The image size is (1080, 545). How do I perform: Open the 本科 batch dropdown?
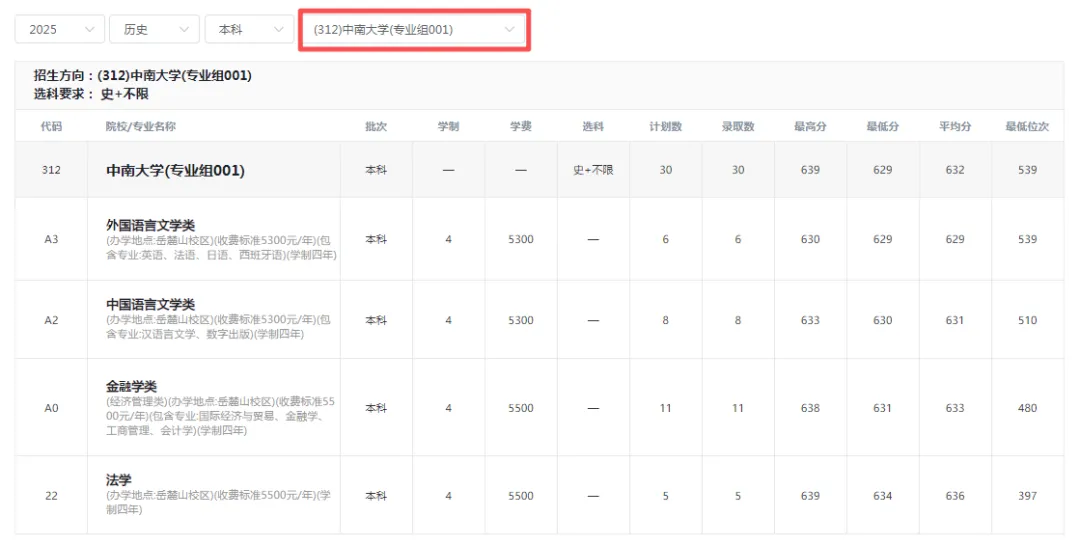coord(249,30)
